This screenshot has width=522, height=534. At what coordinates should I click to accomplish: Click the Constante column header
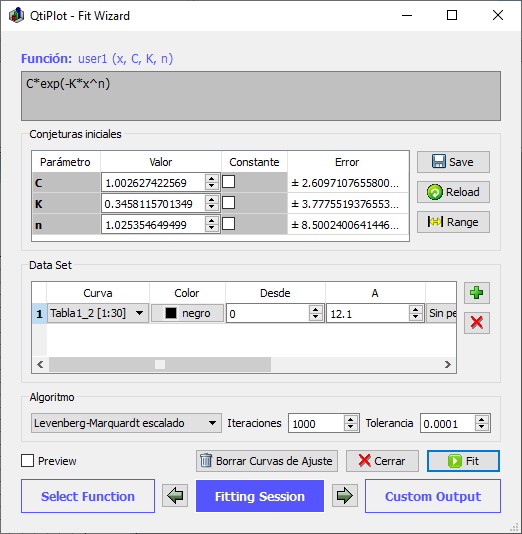pos(254,162)
